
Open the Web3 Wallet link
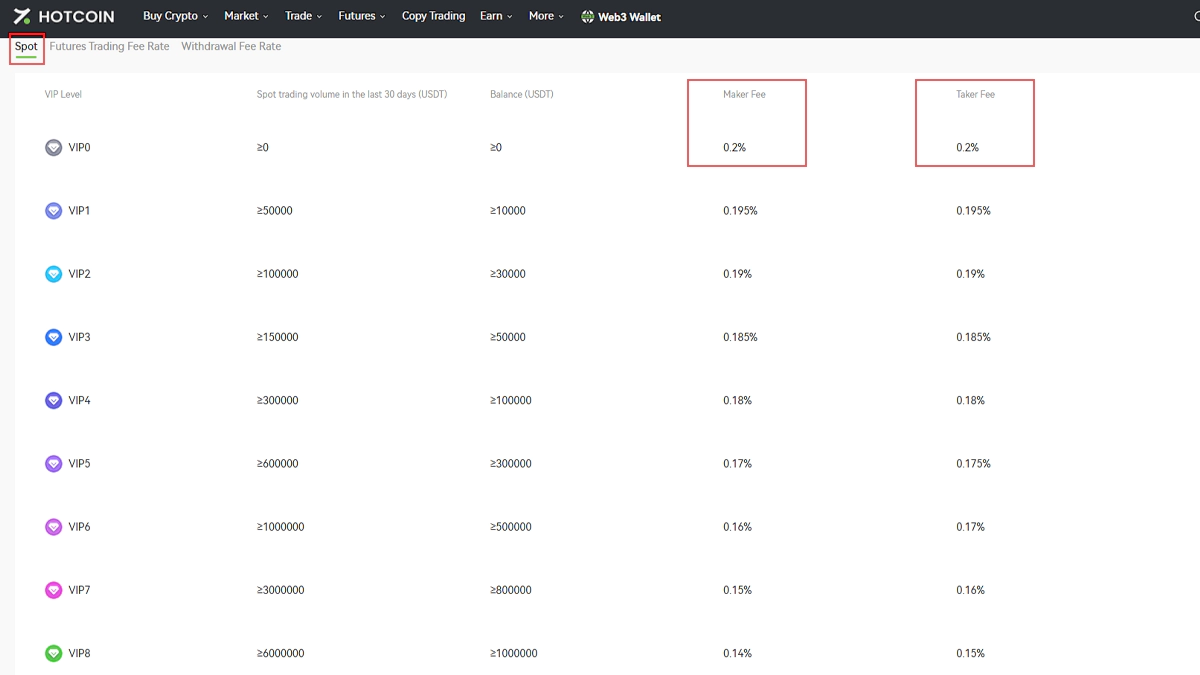(x=629, y=17)
